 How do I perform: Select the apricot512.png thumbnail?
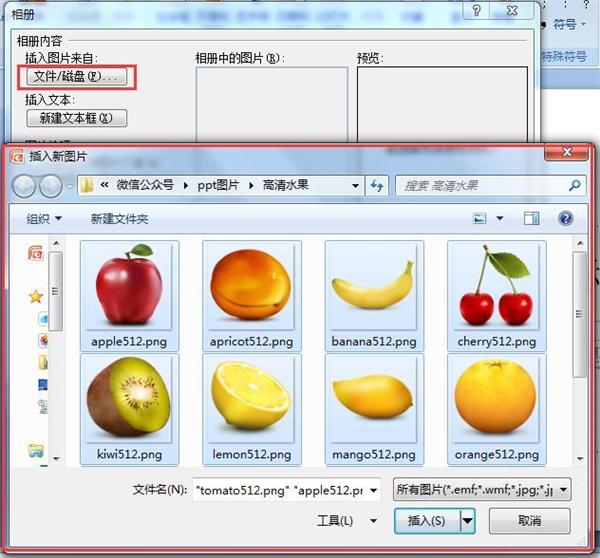(252, 295)
